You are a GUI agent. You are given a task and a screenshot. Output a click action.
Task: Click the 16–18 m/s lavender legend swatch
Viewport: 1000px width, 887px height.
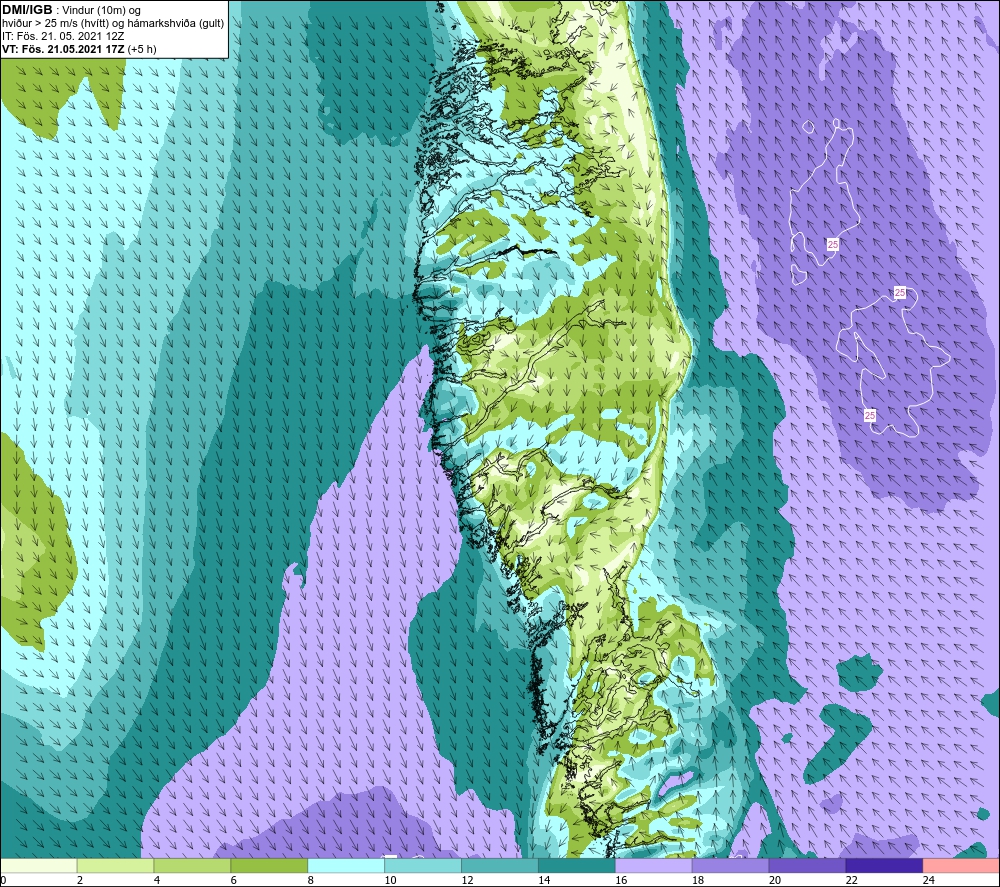click(x=654, y=865)
